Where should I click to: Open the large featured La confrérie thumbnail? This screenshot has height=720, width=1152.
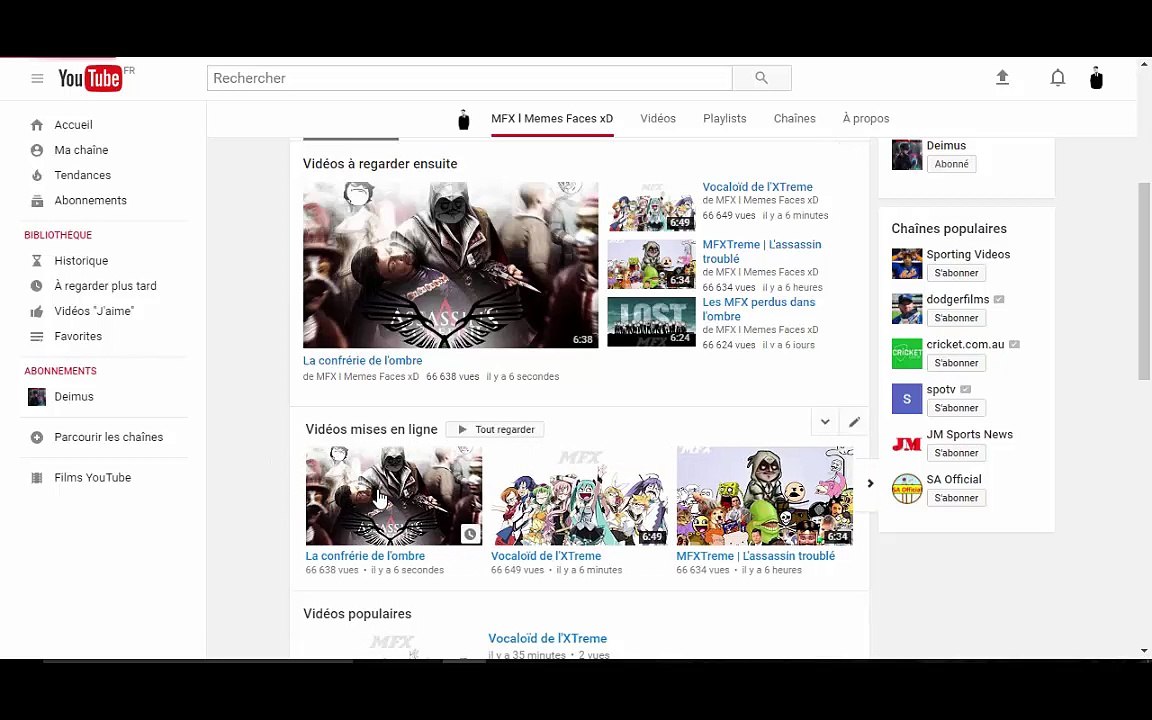point(450,265)
